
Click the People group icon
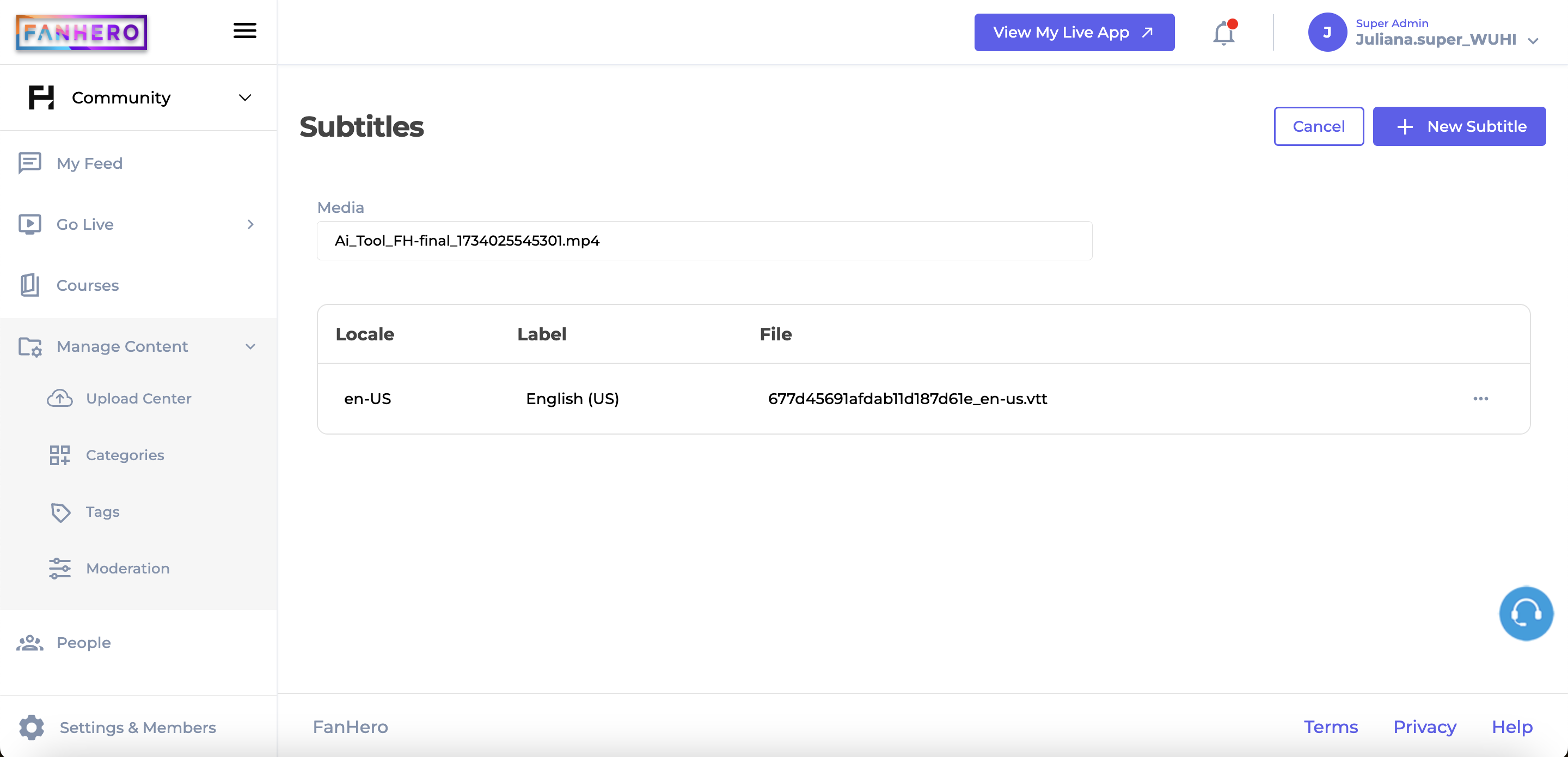(30, 643)
